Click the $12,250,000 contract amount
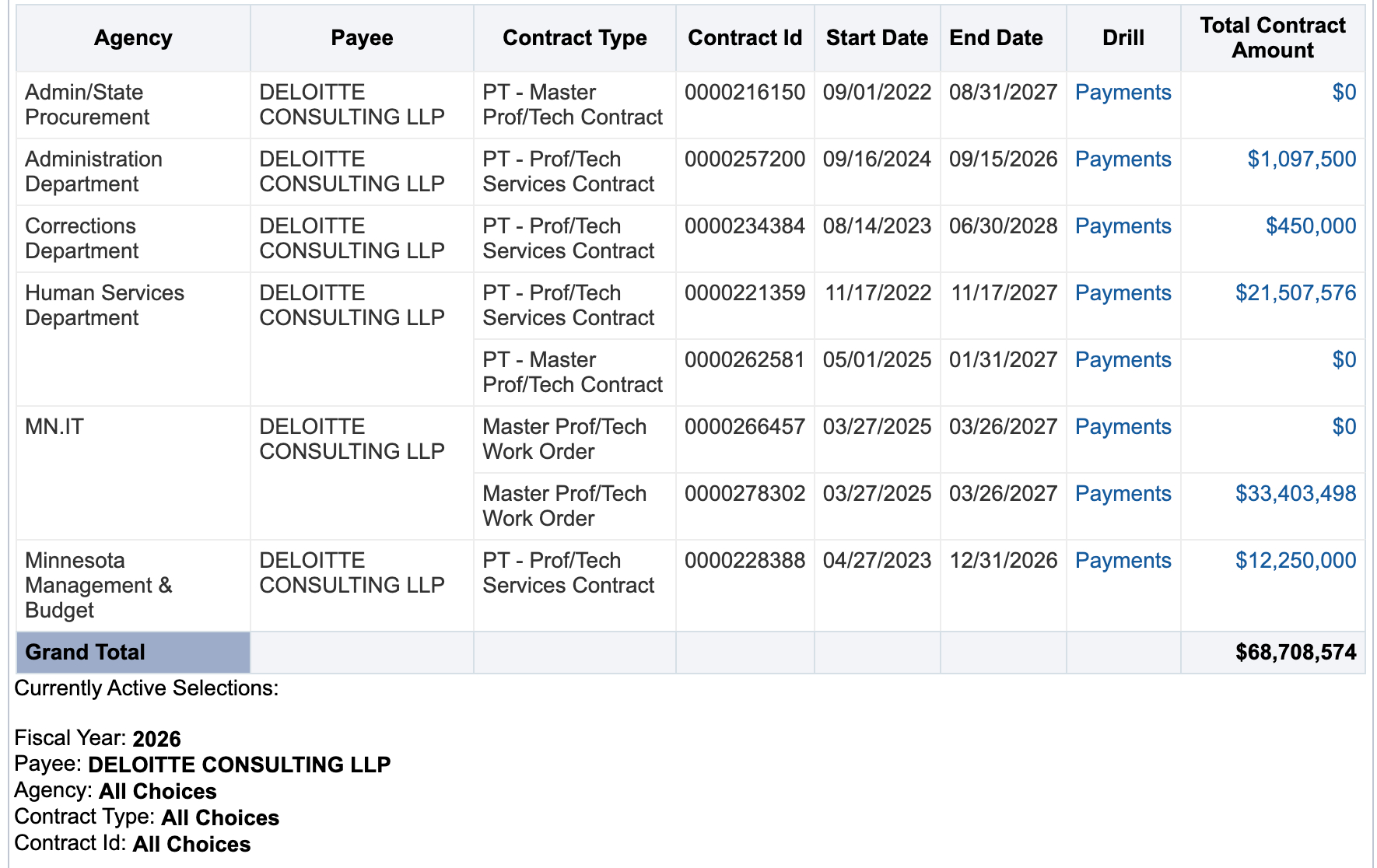Image resolution: width=1377 pixels, height=868 pixels. point(1295,561)
